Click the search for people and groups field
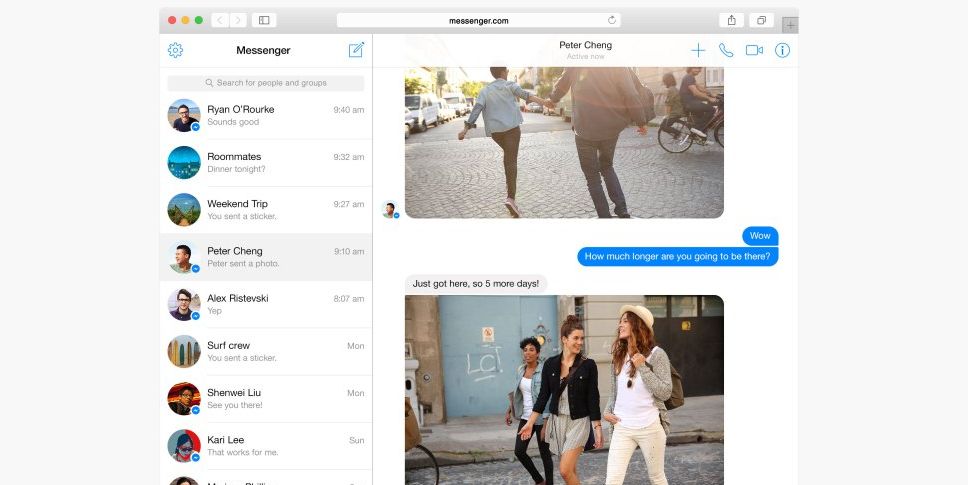The image size is (968, 485). (266, 83)
